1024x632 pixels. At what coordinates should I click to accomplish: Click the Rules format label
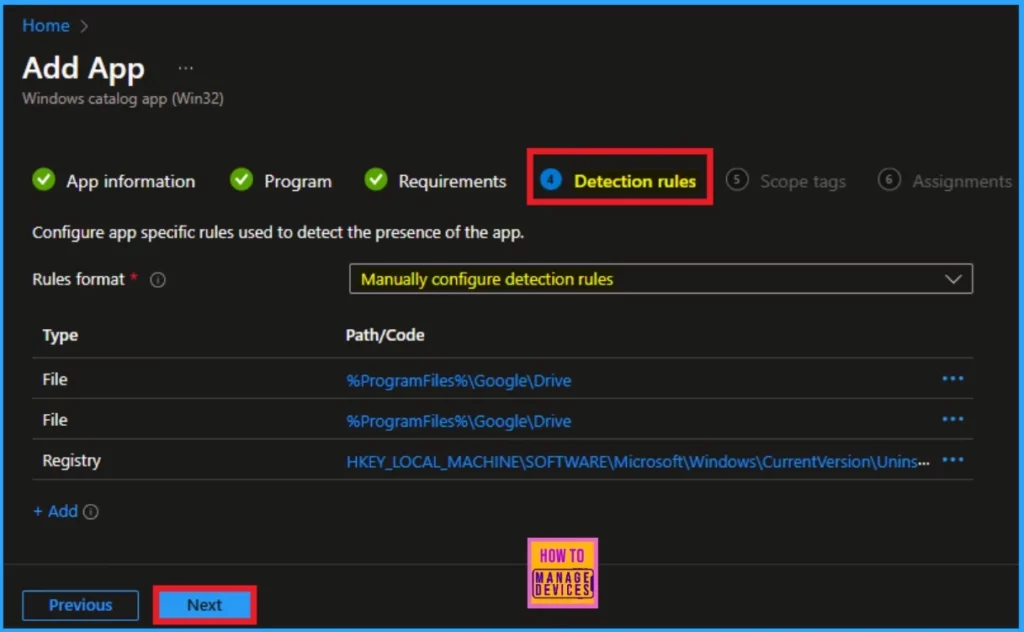coord(78,279)
